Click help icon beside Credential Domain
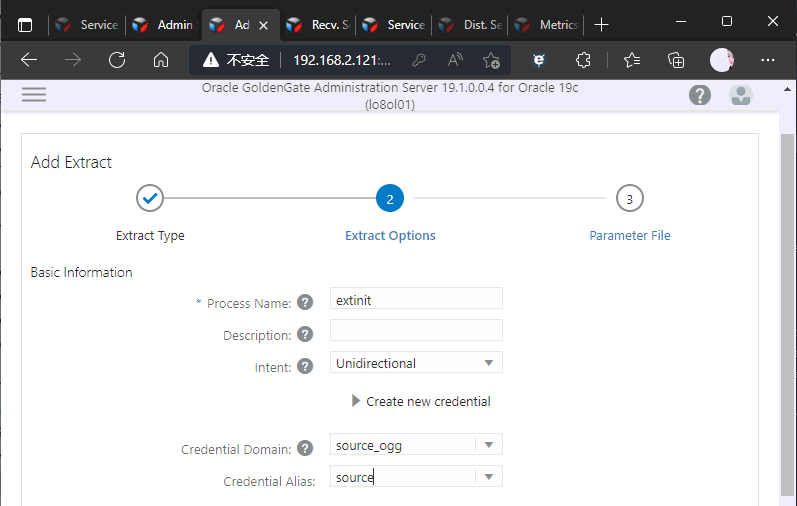 tap(305, 449)
